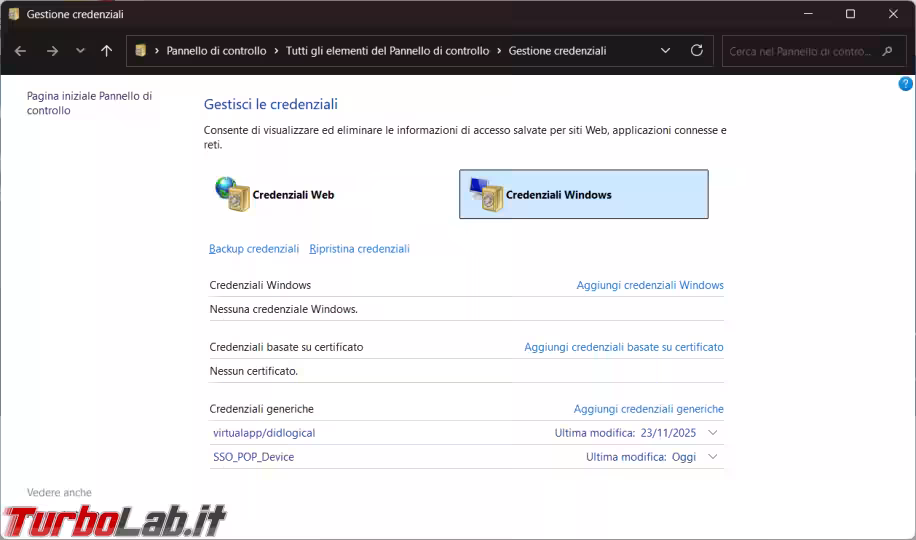Open Backup credenziali

click(254, 249)
